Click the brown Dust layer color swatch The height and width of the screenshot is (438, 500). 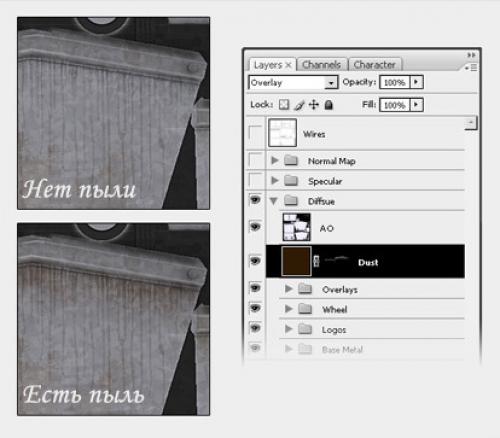[296, 261]
